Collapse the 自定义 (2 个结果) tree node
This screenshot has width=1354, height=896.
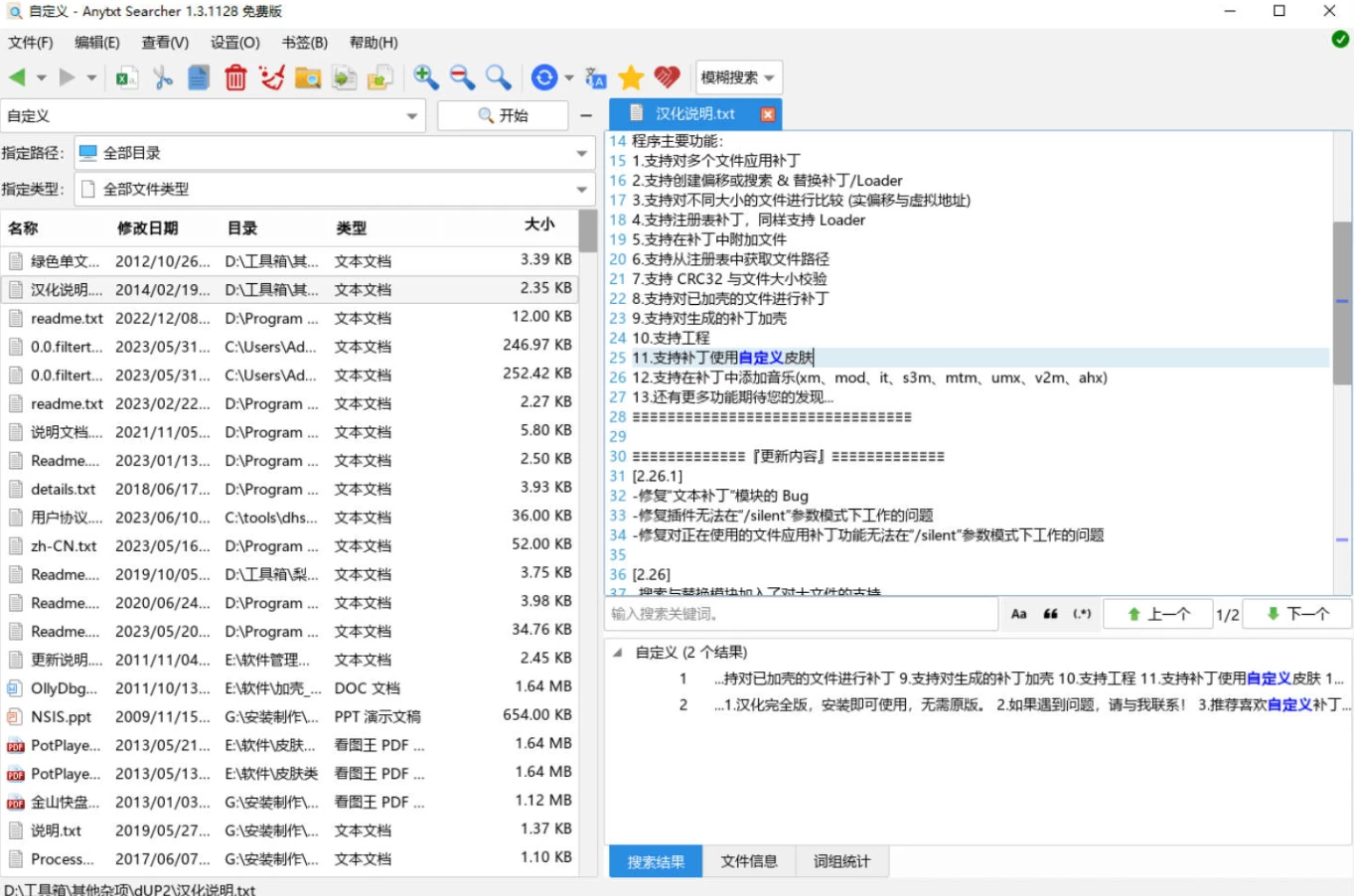point(618,653)
